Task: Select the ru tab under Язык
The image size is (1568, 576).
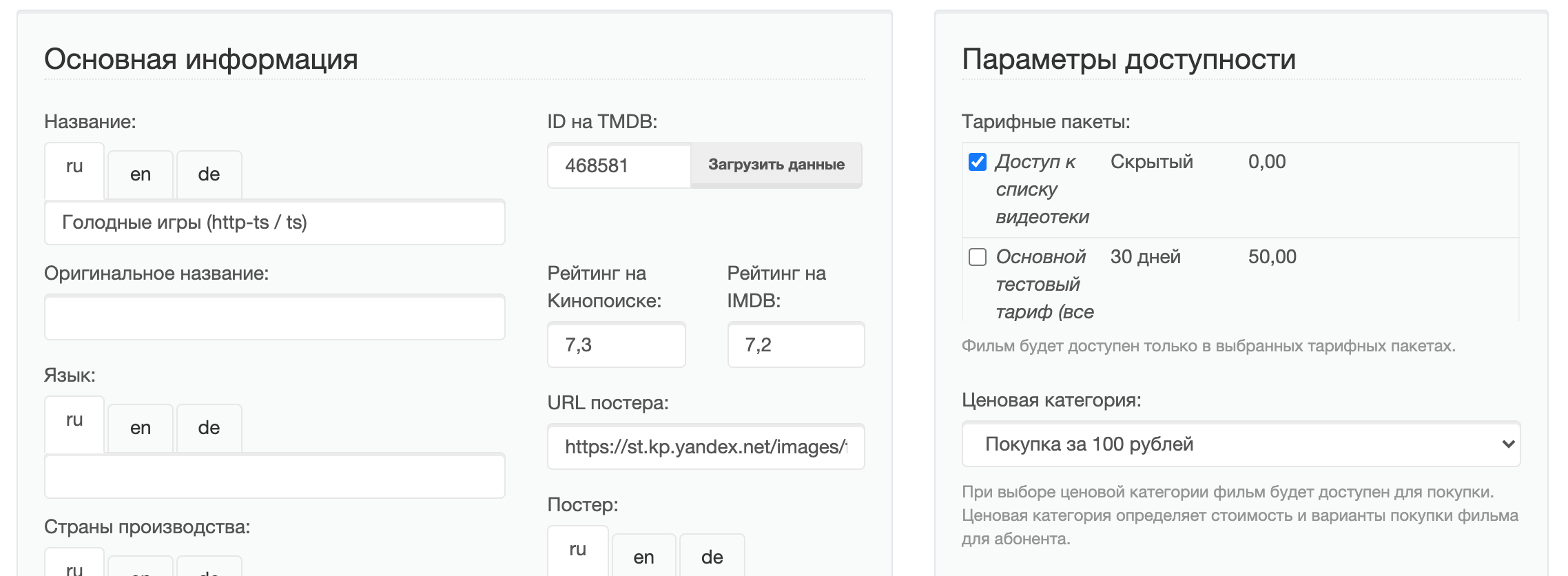Action: (x=74, y=424)
